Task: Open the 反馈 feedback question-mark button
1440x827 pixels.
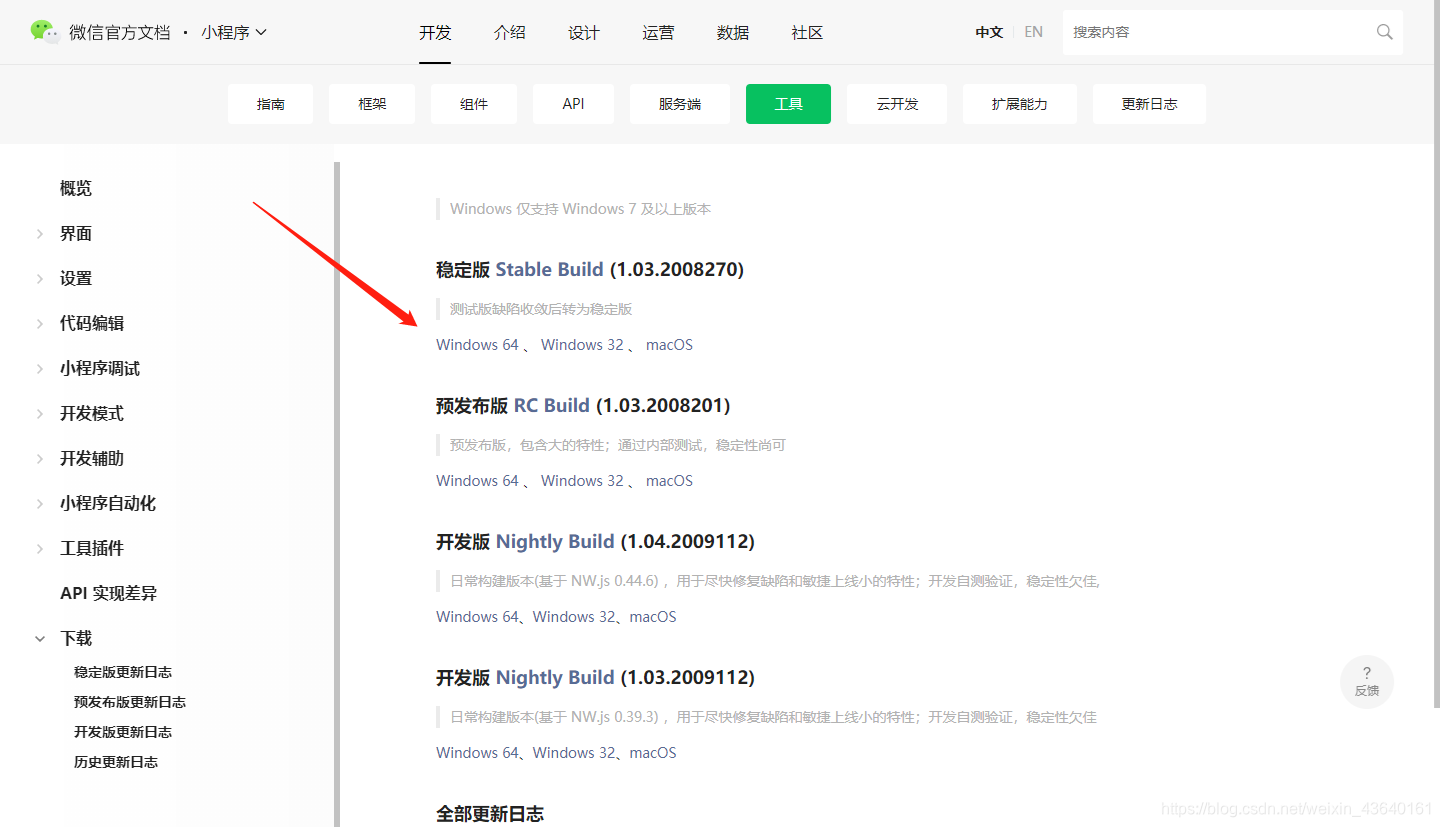Action: [1367, 681]
